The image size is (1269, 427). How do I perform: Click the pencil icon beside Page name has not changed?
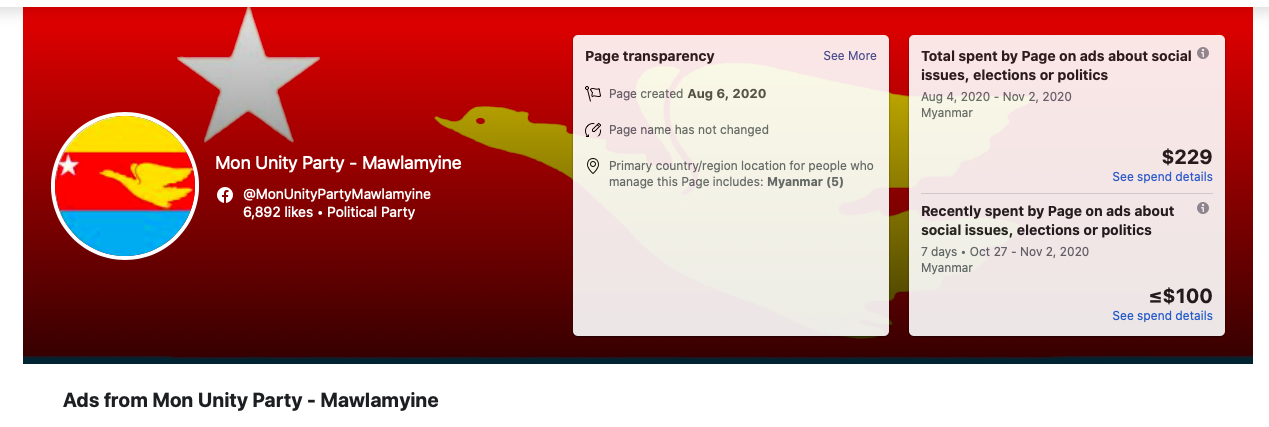pos(593,130)
